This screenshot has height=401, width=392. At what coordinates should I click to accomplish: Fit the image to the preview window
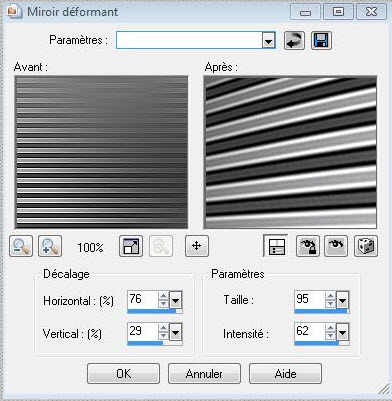(131, 246)
